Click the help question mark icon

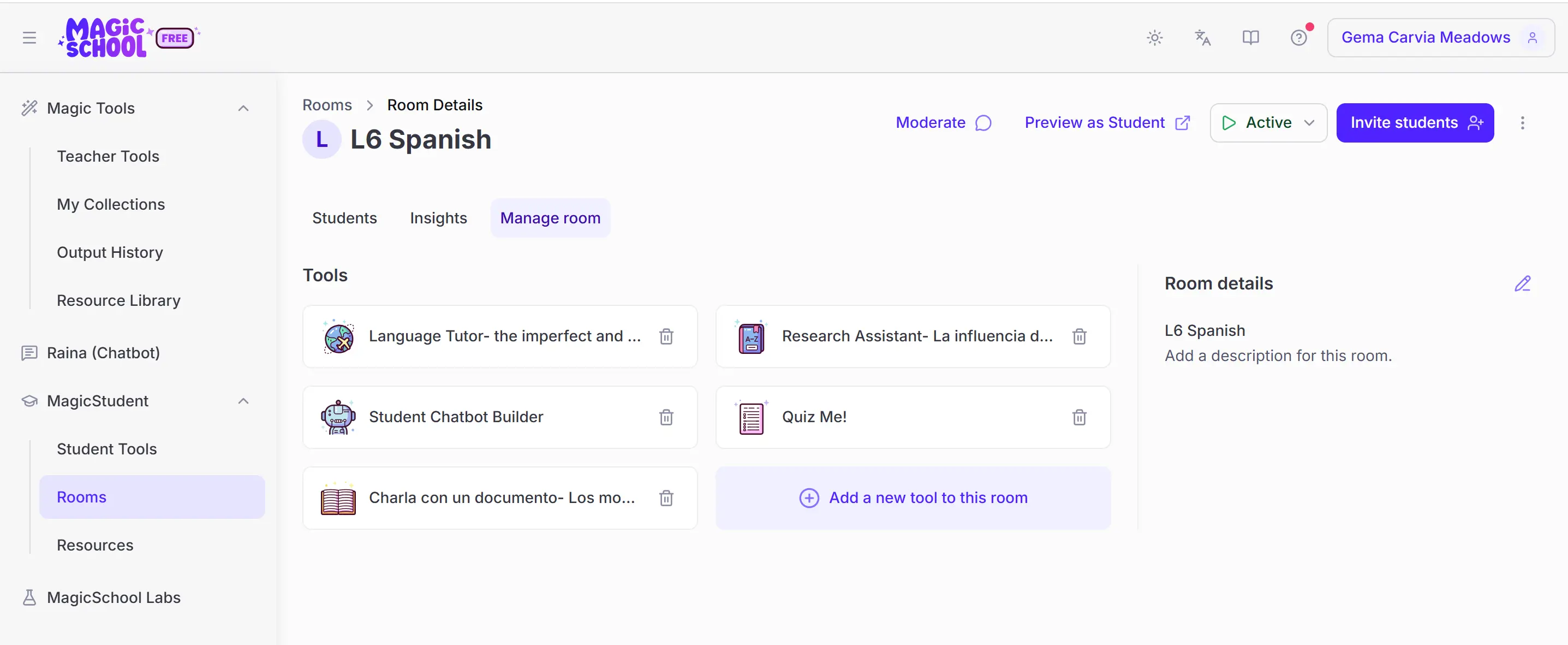click(1298, 38)
